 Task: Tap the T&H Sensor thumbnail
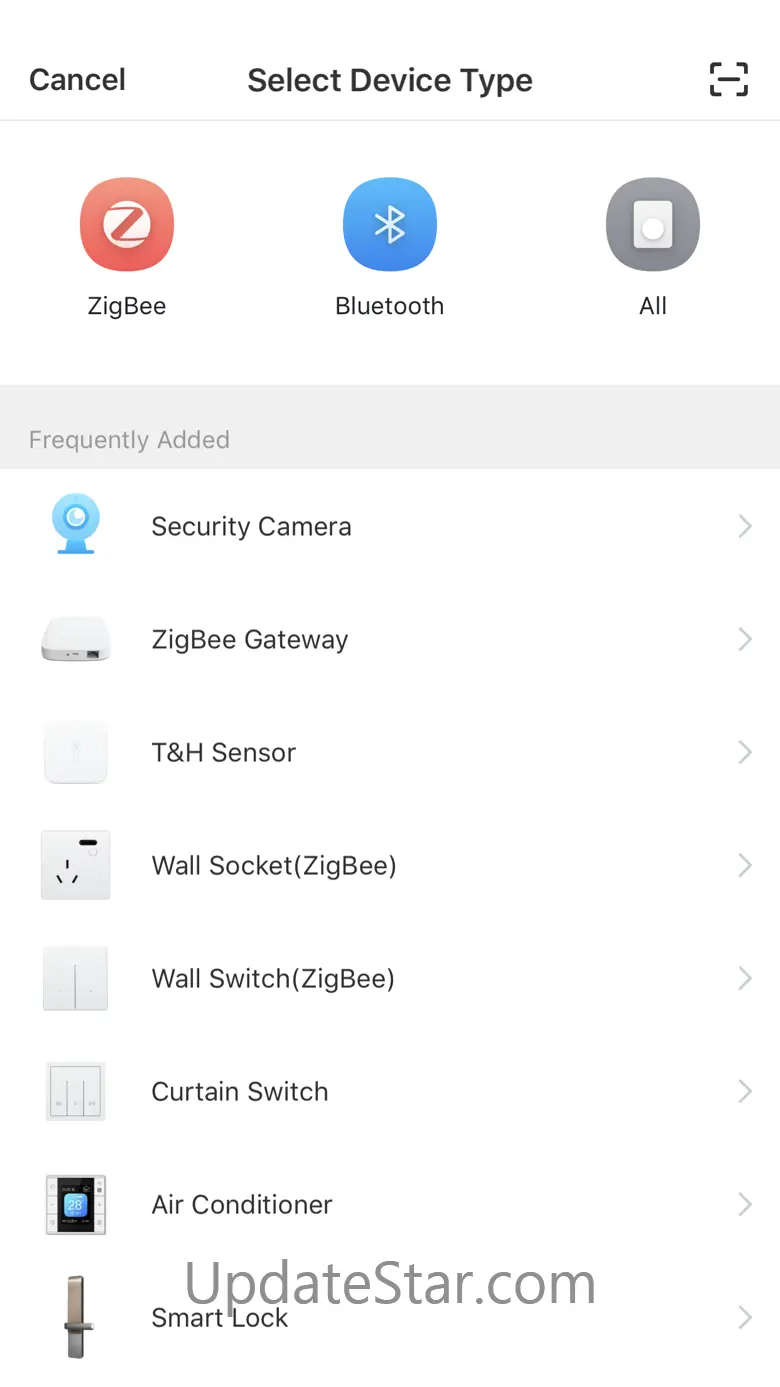tap(75, 752)
